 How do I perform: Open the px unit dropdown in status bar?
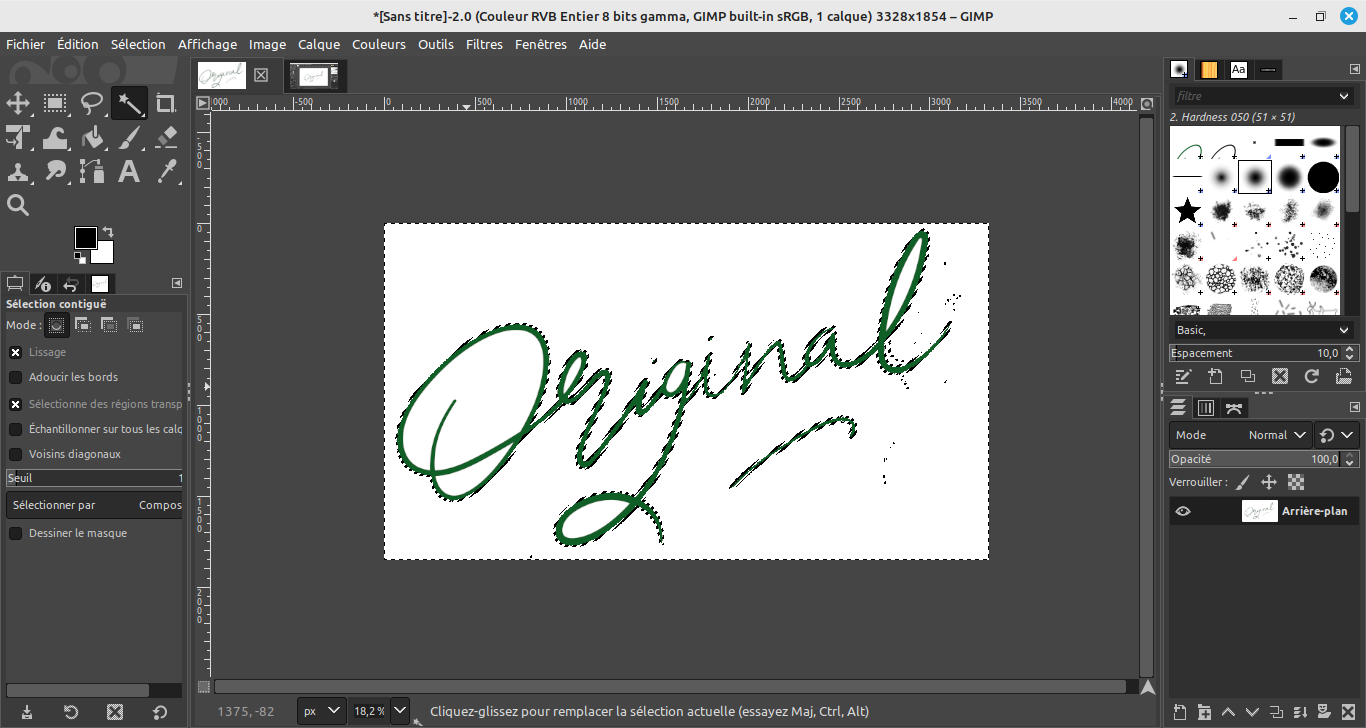pyautogui.click(x=322, y=711)
